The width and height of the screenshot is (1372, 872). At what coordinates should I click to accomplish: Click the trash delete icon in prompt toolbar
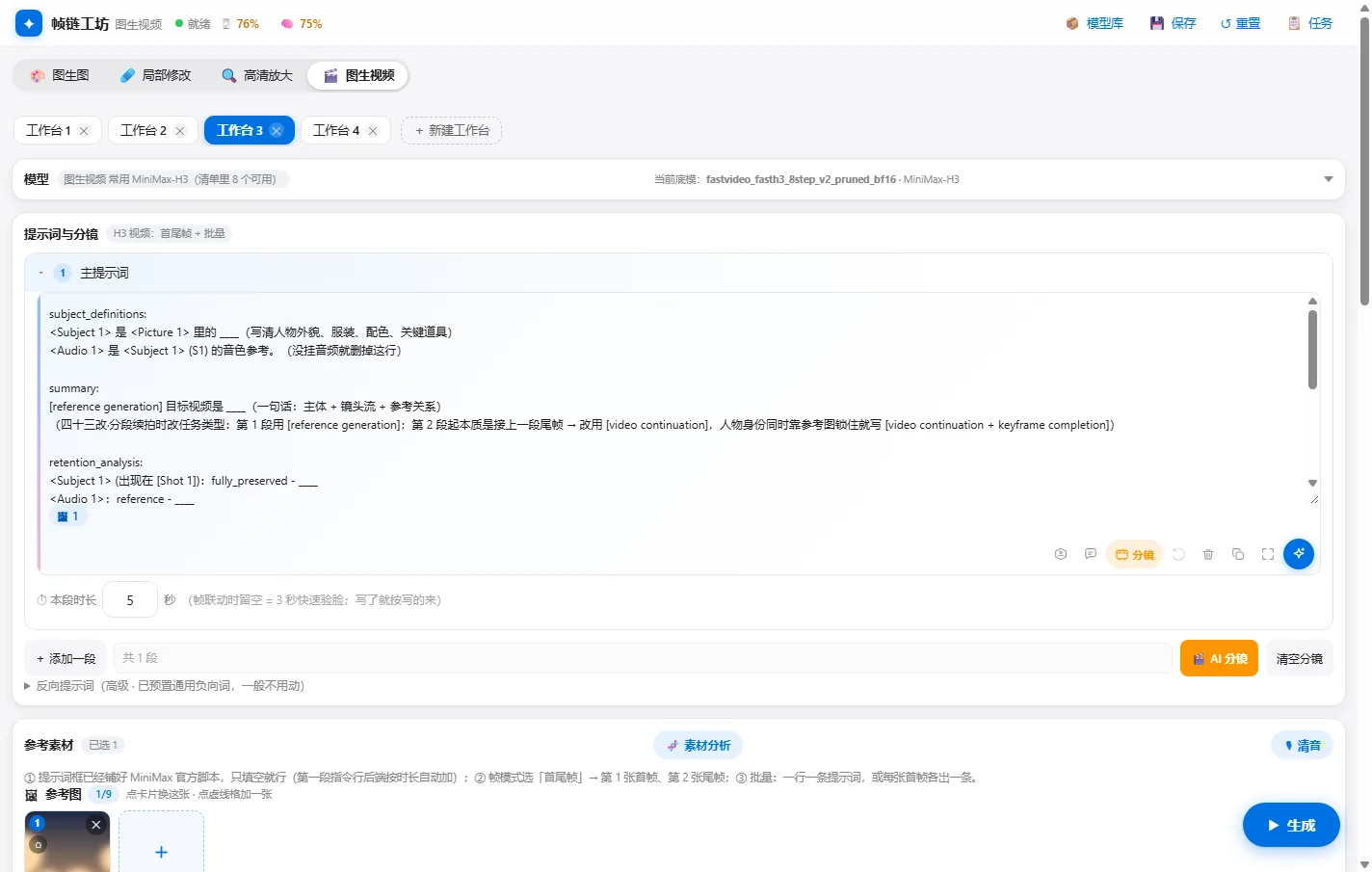pyautogui.click(x=1208, y=554)
